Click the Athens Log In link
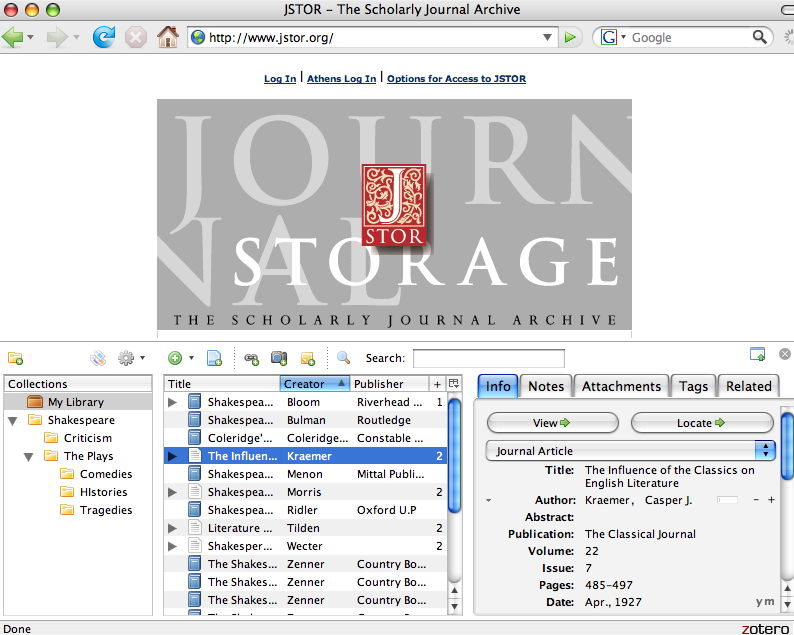Image resolution: width=794 pixels, height=635 pixels. (341, 78)
